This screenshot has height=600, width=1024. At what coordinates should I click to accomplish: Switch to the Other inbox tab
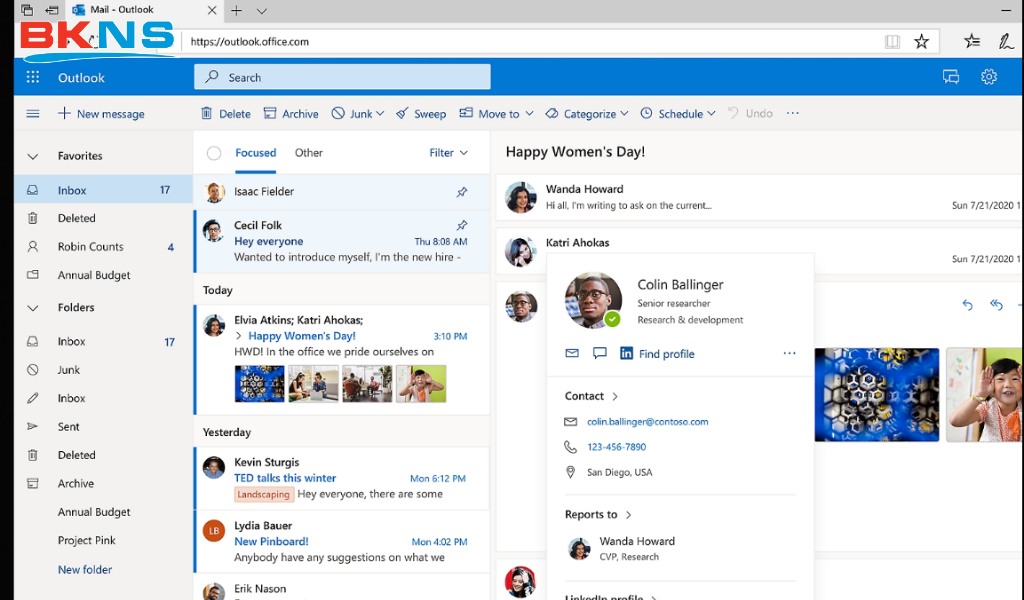[308, 152]
